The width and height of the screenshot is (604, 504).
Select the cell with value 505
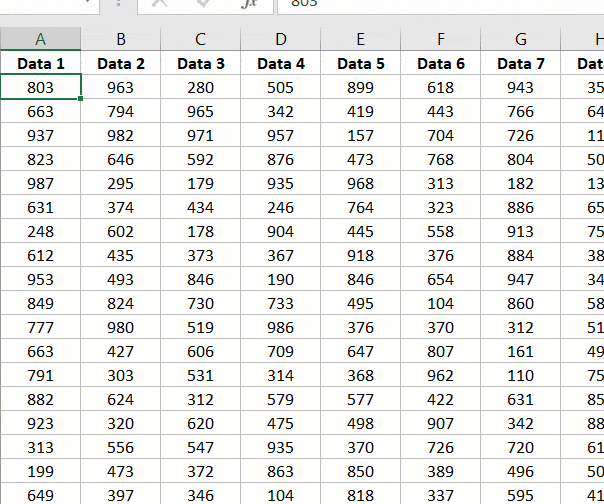coord(280,87)
